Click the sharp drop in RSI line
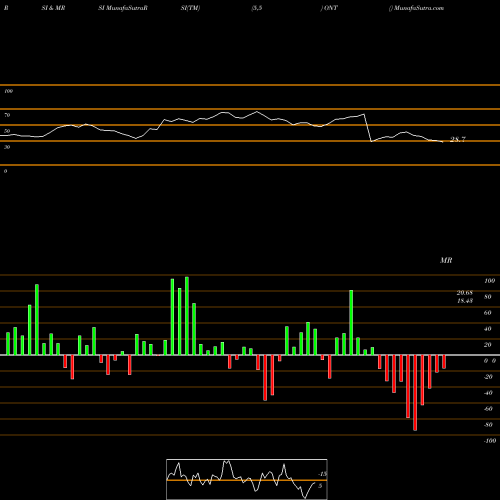Screen dimensions: 500x500 [368, 128]
